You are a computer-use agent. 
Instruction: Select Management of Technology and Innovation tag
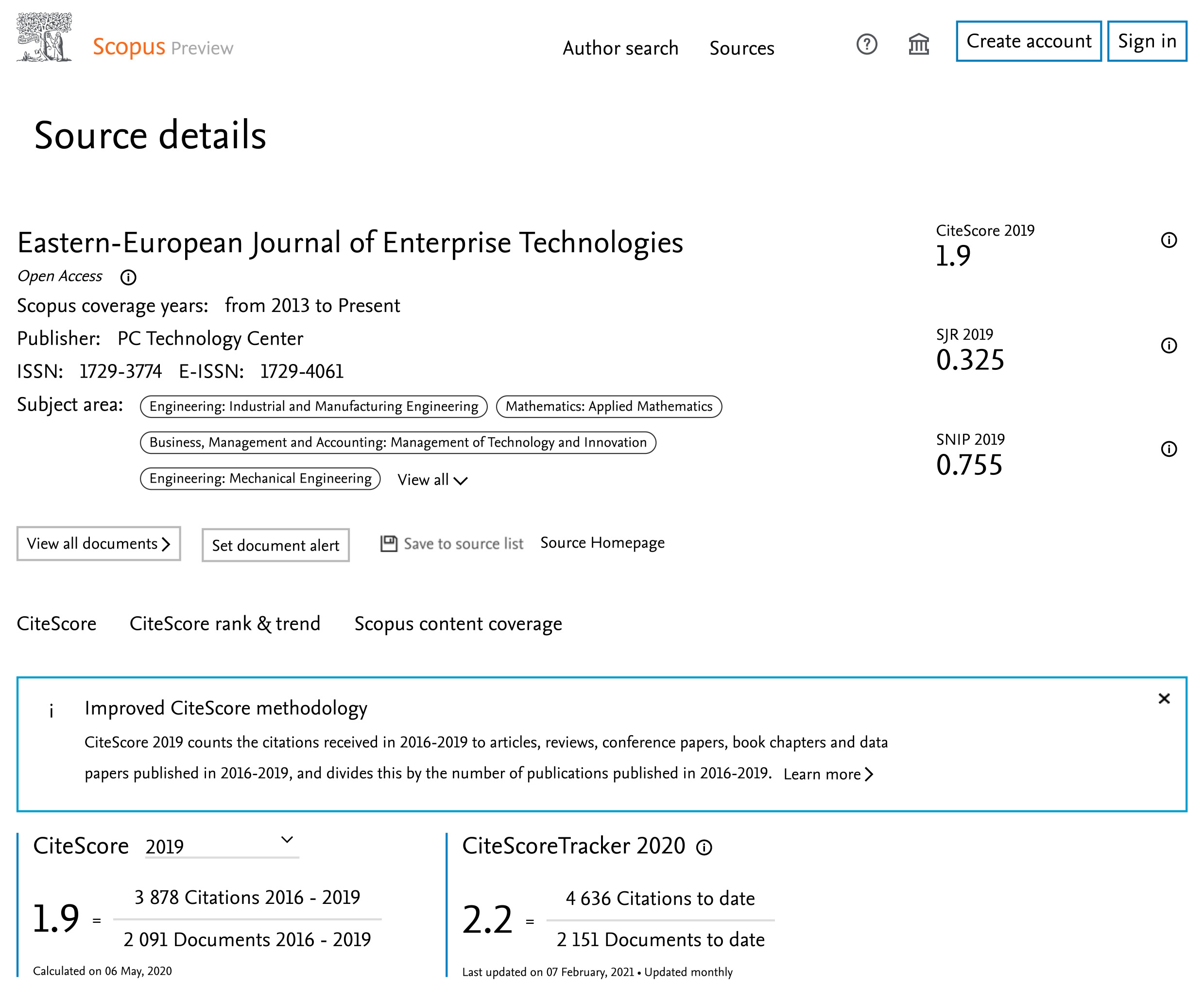point(398,443)
